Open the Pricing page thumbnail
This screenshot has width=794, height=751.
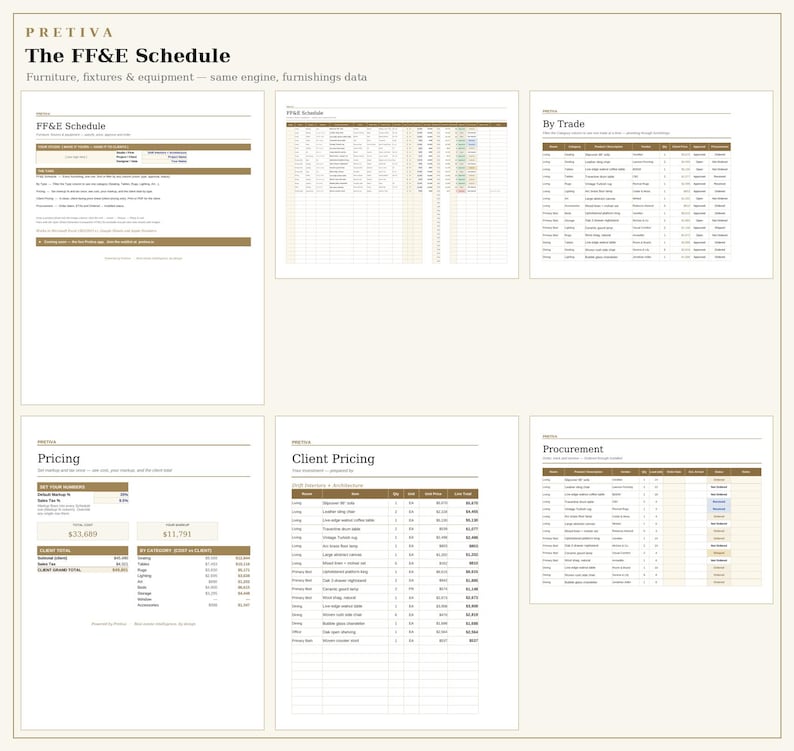coord(142,573)
